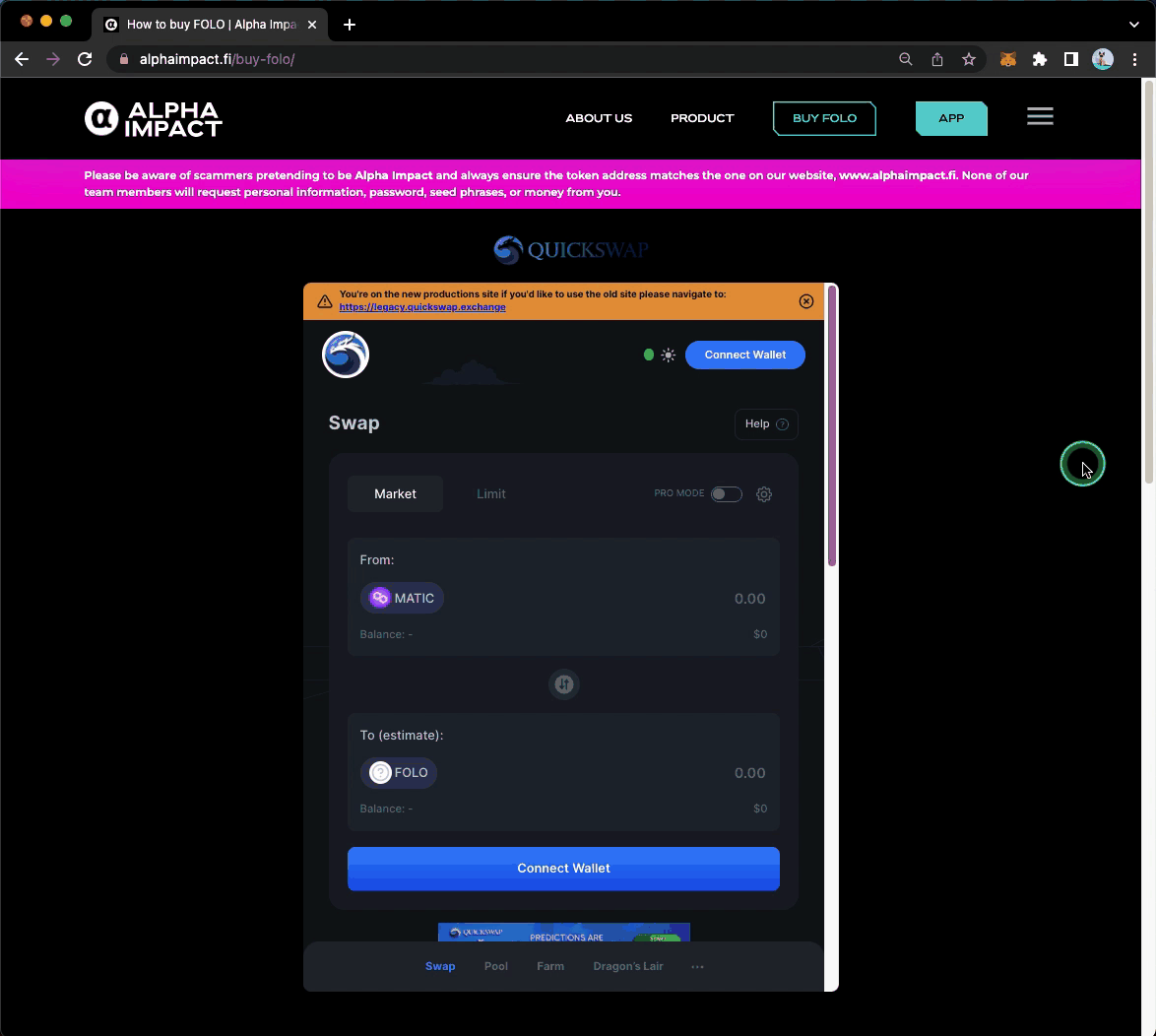1156x1036 pixels.
Task: Click the widget's purple scrollbar
Action: pyautogui.click(x=832, y=426)
